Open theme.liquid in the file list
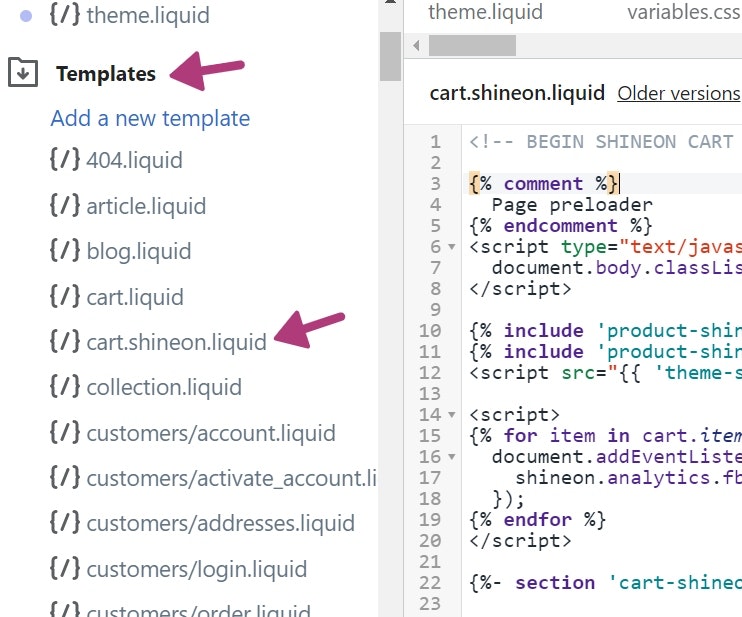This screenshot has height=617, width=742. coord(148,15)
